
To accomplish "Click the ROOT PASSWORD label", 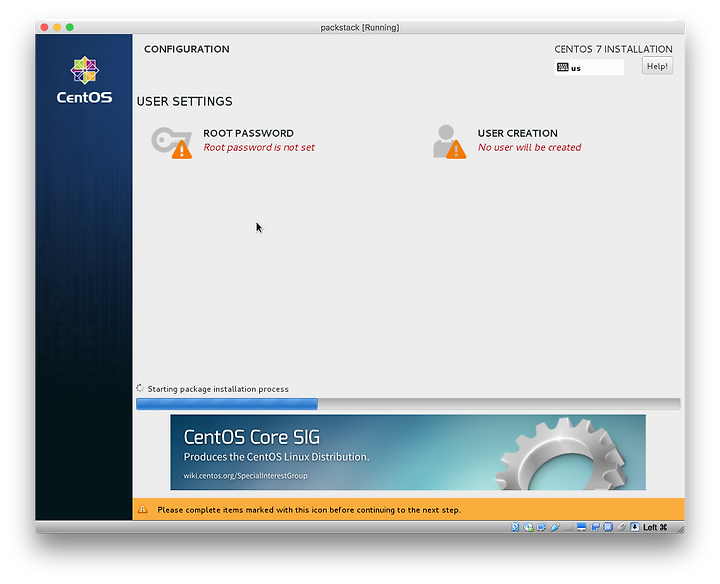I will coord(248,133).
